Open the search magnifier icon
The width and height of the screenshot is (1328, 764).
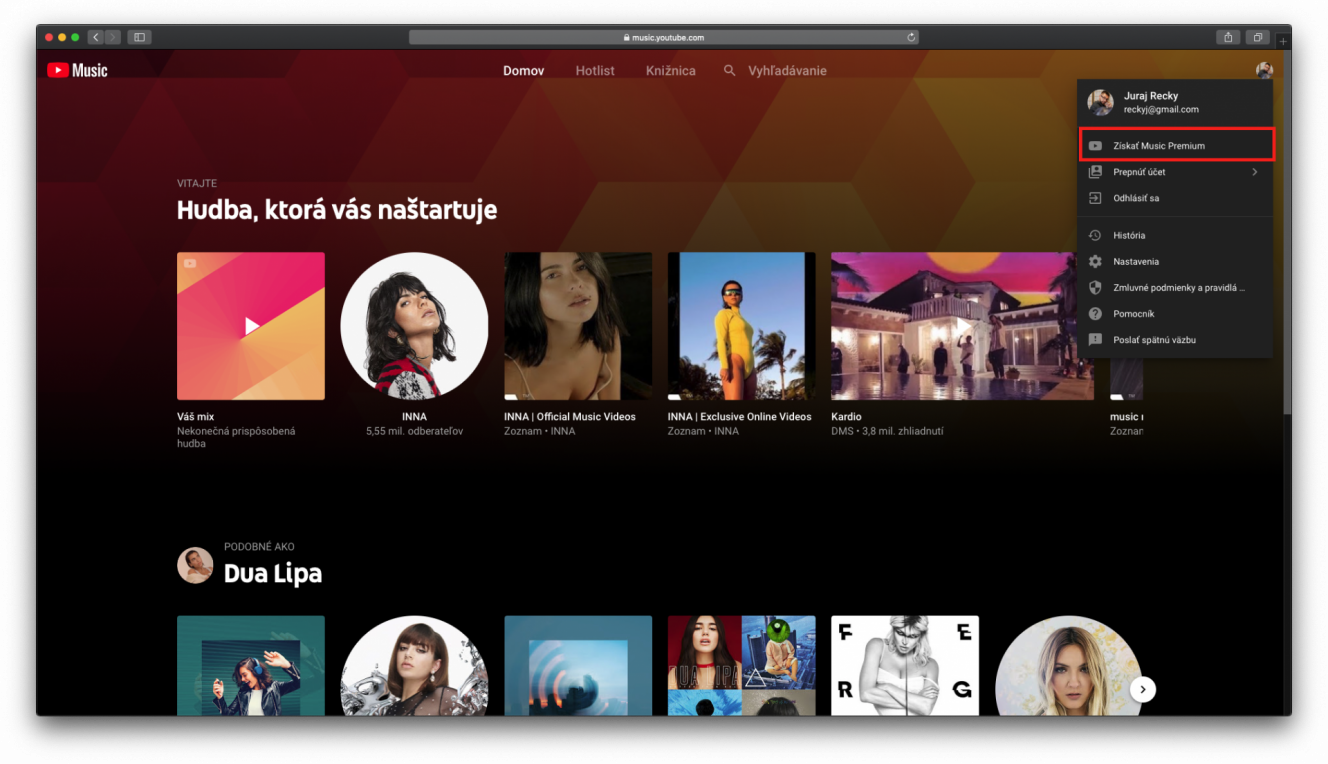[730, 71]
